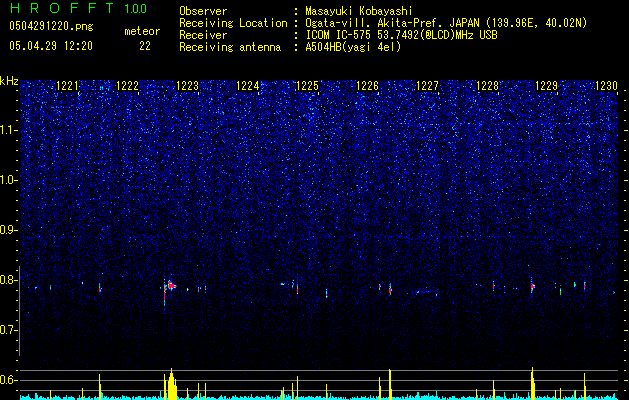Click the 0.7 kHz frequency label

click(9, 330)
